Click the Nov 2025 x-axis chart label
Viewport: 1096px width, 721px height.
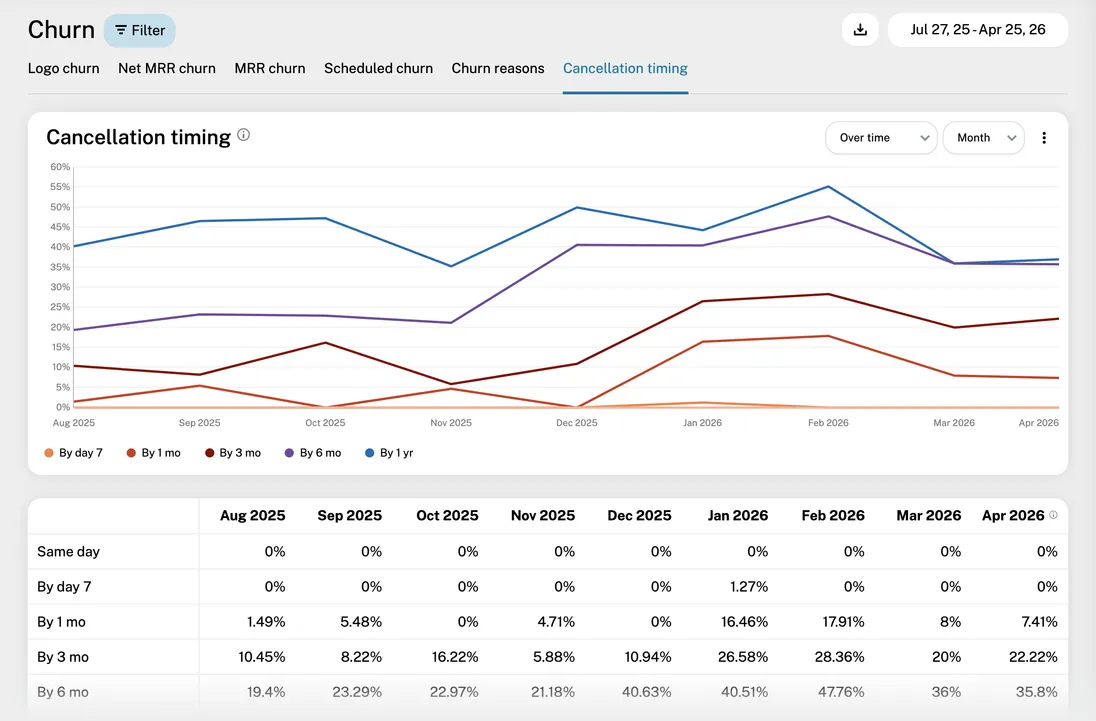[451, 423]
